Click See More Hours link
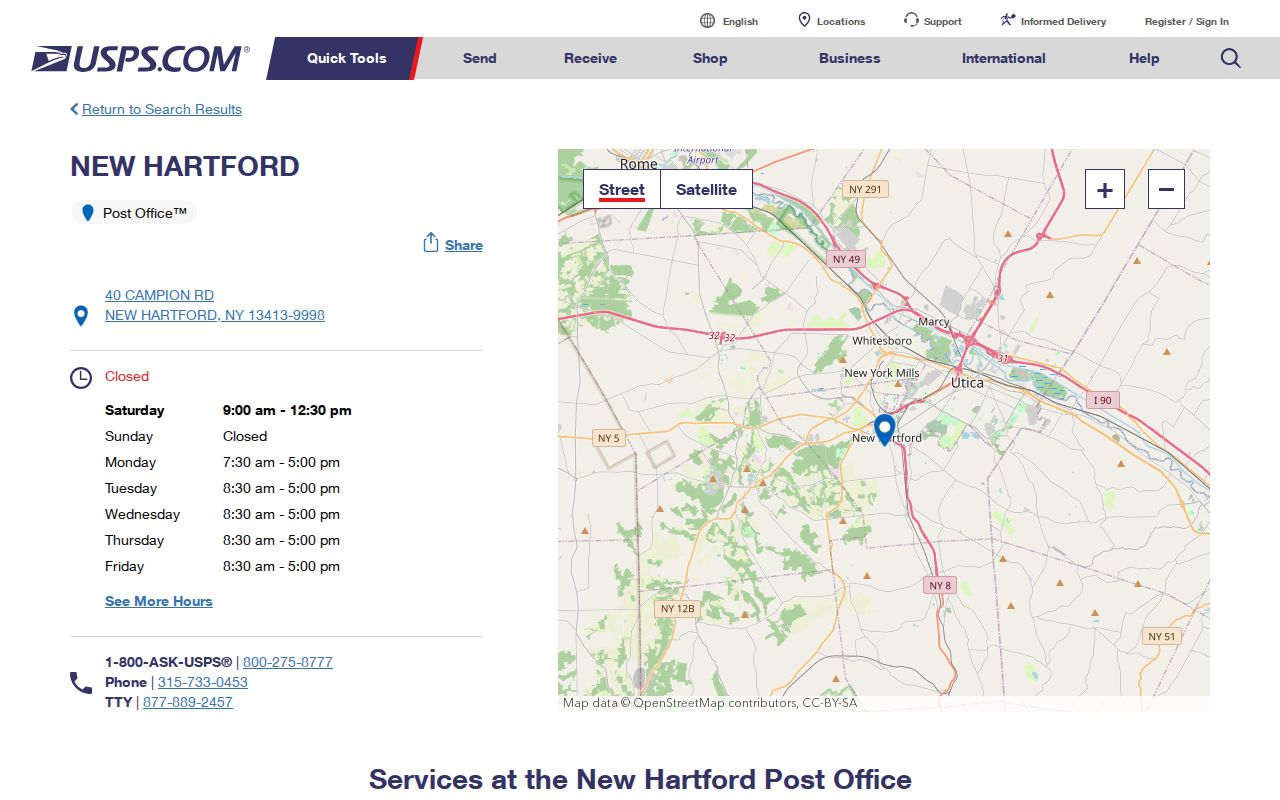 159,601
